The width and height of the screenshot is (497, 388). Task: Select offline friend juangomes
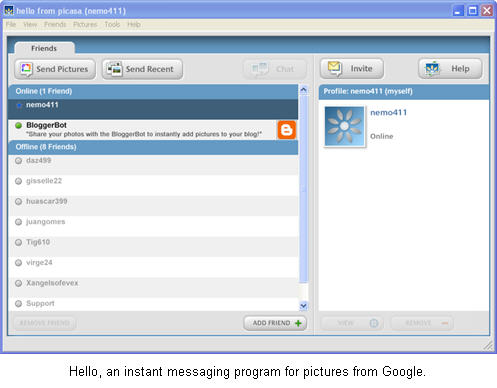tap(153, 226)
